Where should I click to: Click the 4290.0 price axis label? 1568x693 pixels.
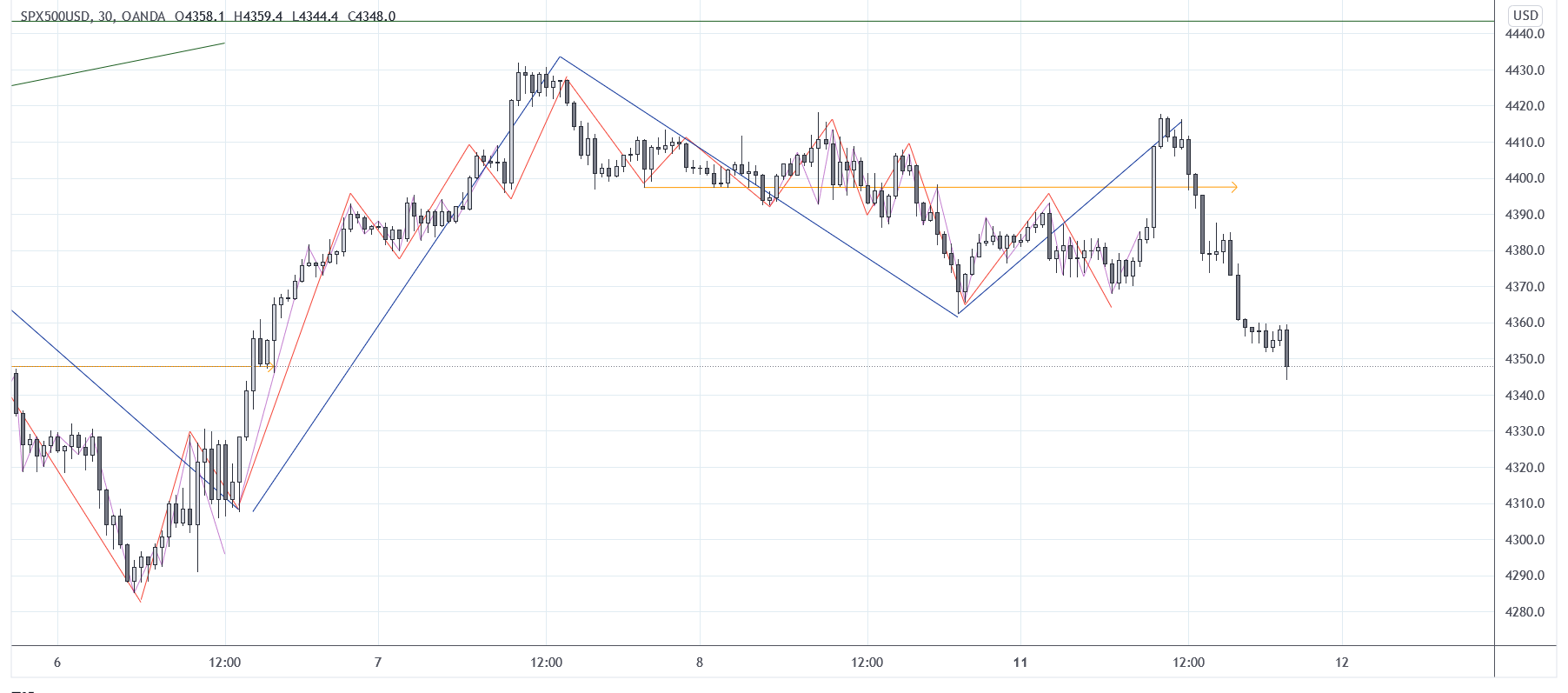point(1525,576)
